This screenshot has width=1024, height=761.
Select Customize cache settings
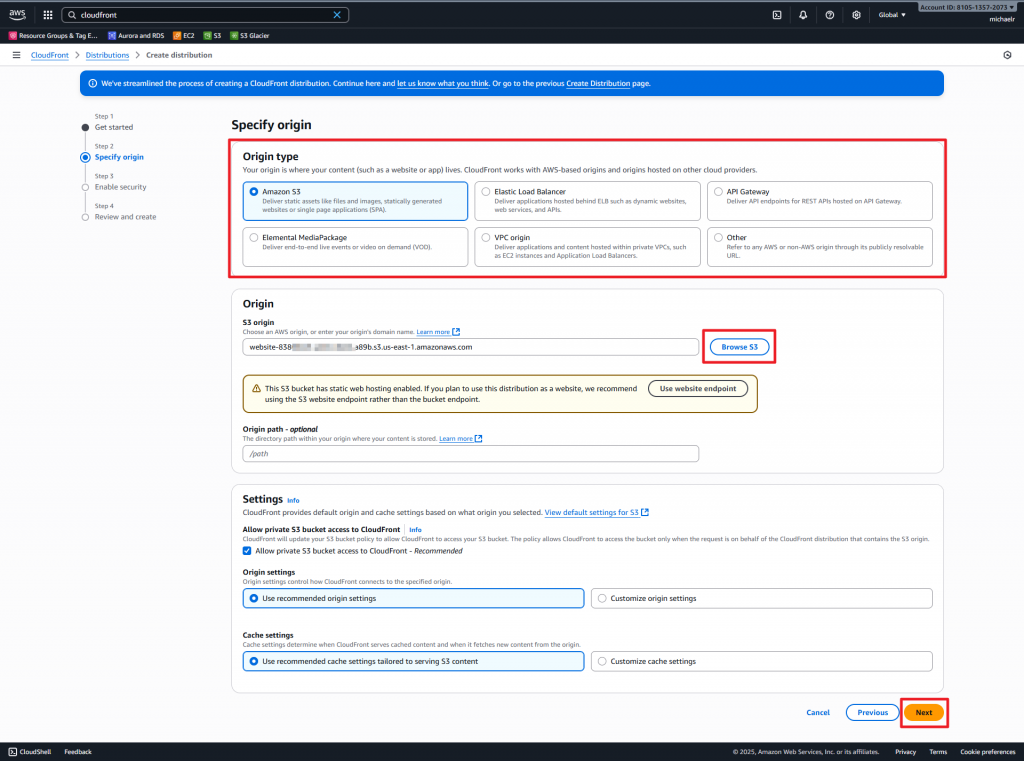click(x=761, y=661)
